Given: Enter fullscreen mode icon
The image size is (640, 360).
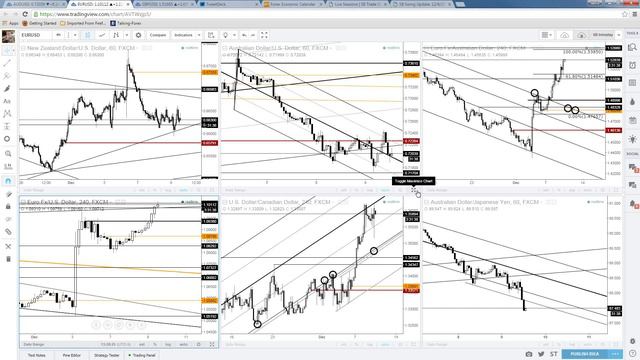Looking at the screenshot, I should (x=264, y=35).
